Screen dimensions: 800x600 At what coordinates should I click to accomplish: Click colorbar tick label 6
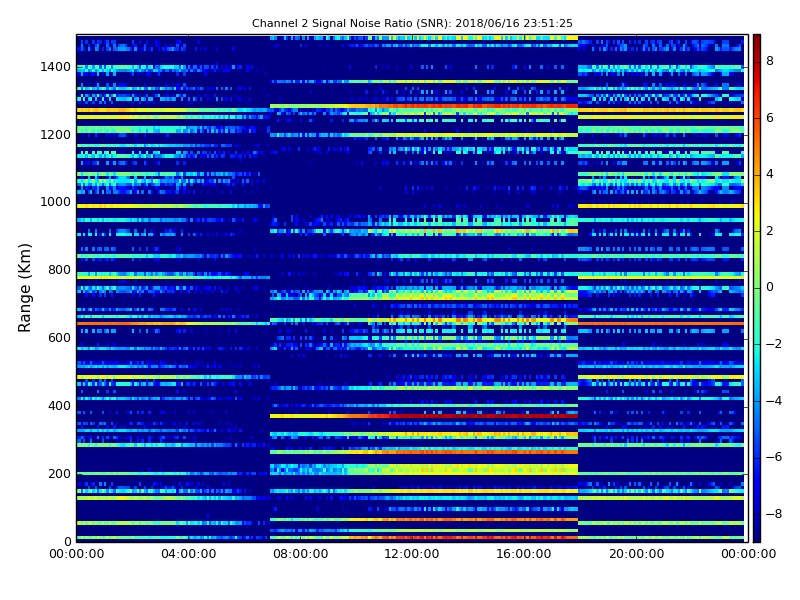(x=770, y=118)
